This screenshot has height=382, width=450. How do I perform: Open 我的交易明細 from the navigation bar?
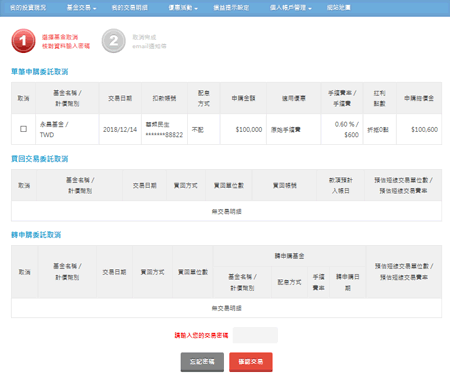[130, 8]
